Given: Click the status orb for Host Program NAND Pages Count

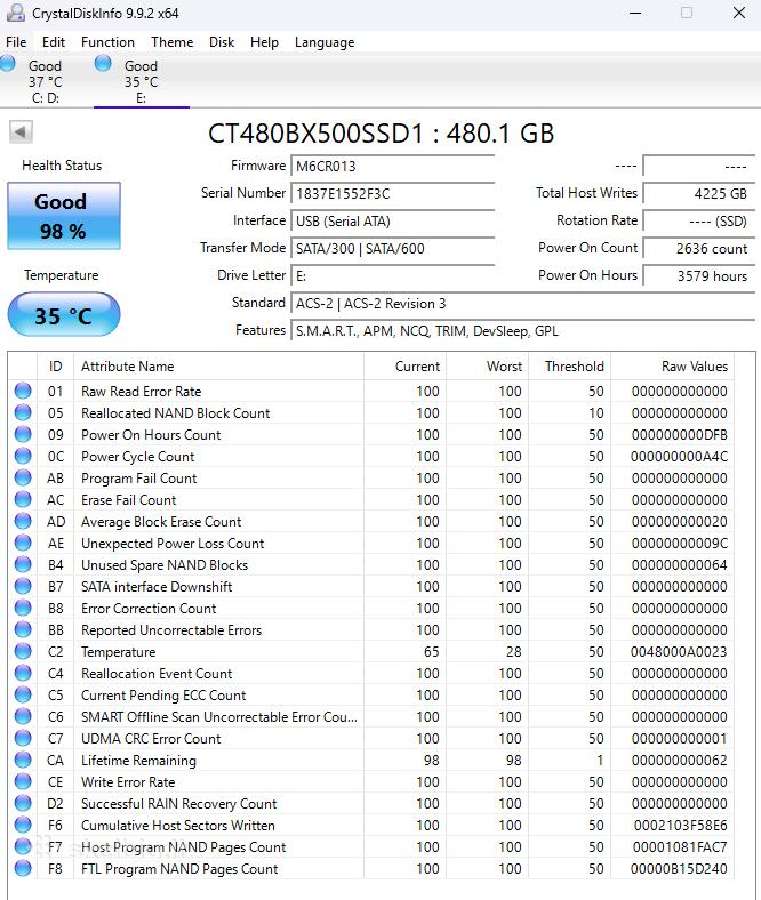Looking at the screenshot, I should point(23,847).
